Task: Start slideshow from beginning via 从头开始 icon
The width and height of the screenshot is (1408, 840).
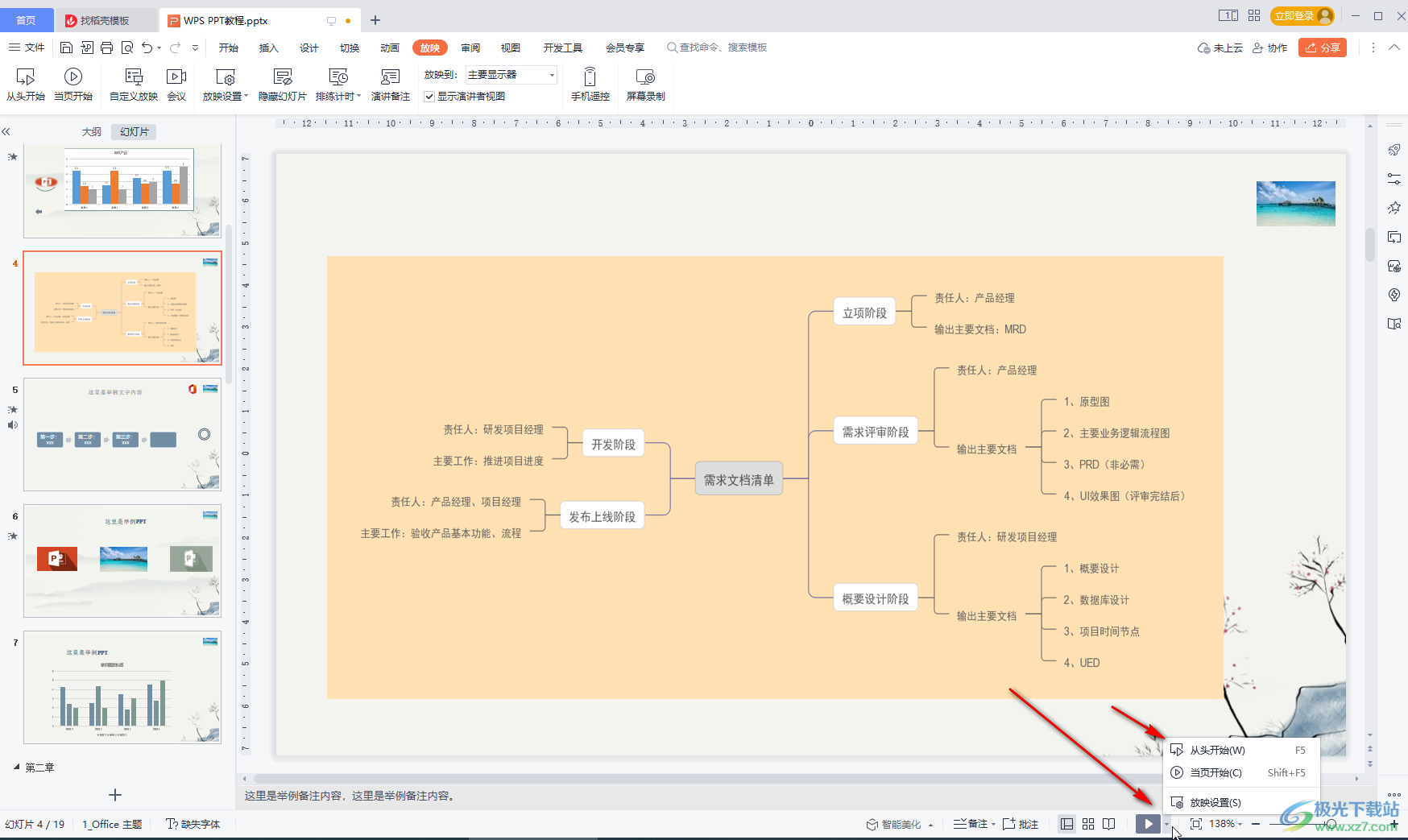Action: pos(26,84)
